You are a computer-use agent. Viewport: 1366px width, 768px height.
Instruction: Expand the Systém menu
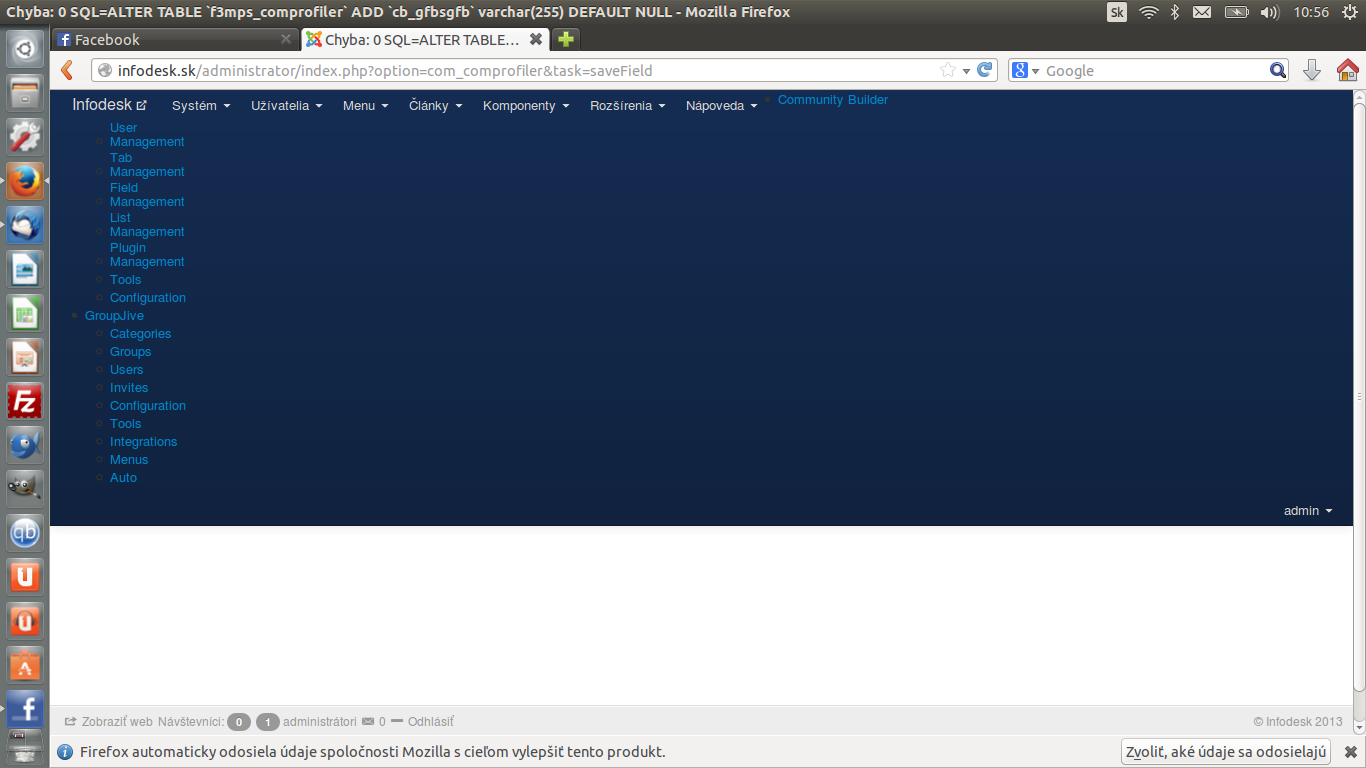[201, 105]
